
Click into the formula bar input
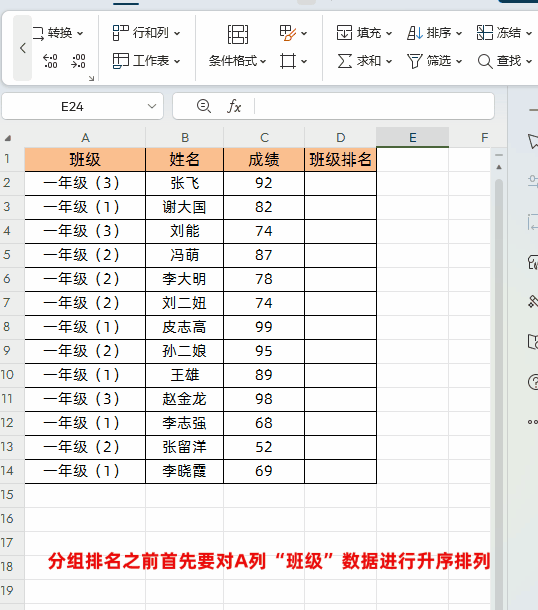pyautogui.click(x=373, y=106)
